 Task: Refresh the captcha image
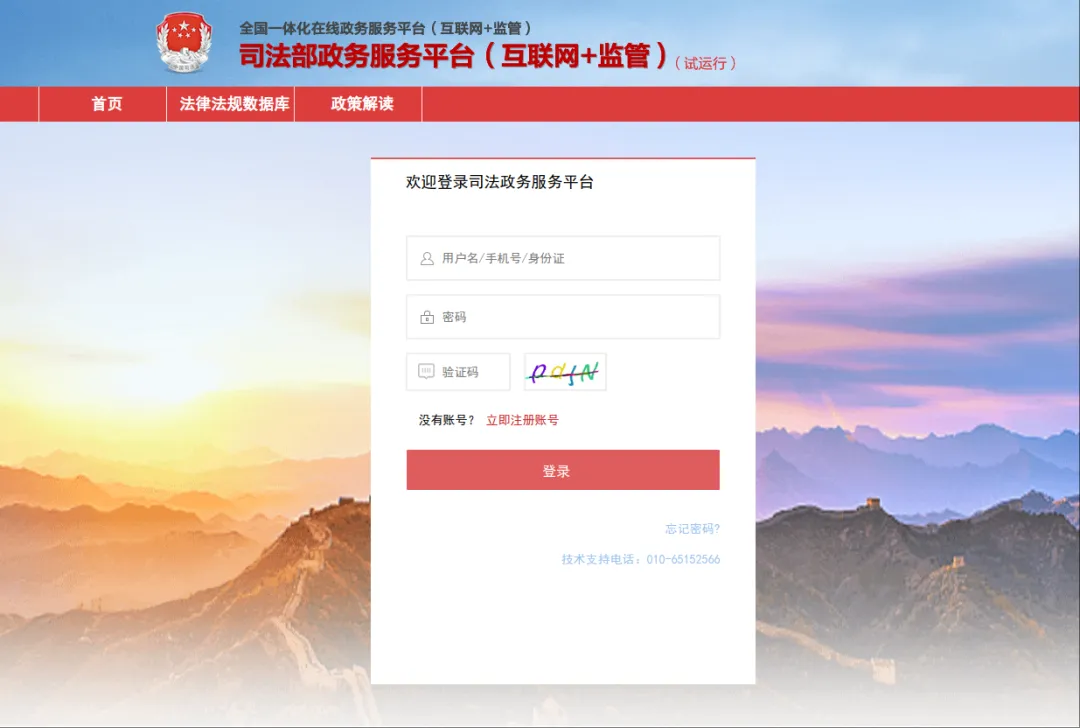pyautogui.click(x=565, y=372)
